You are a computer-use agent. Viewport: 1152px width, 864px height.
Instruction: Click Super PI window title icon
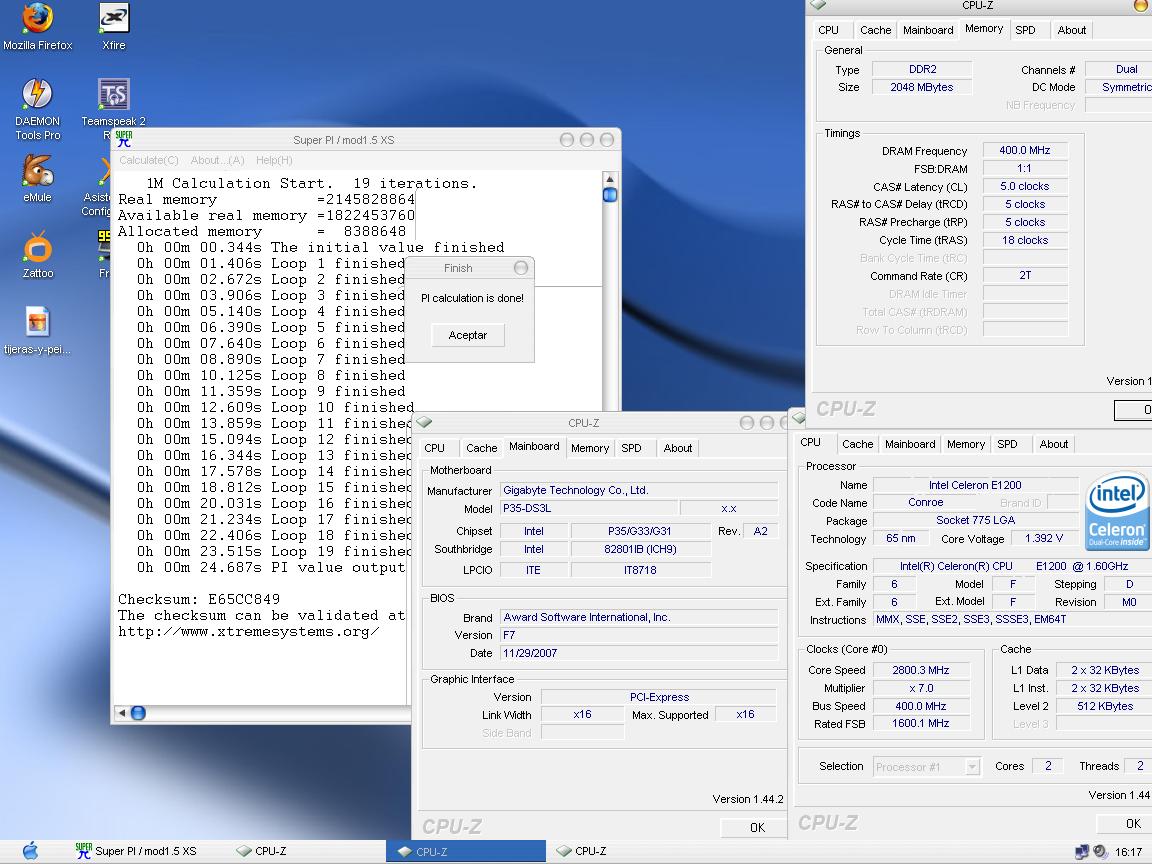point(124,139)
